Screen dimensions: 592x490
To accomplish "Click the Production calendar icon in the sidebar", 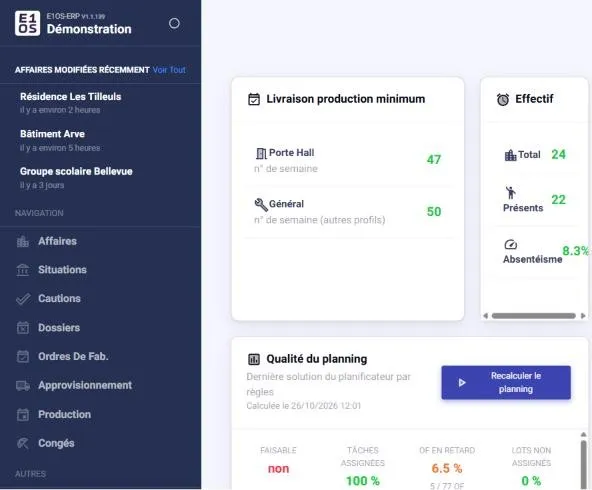I will coord(23,414).
